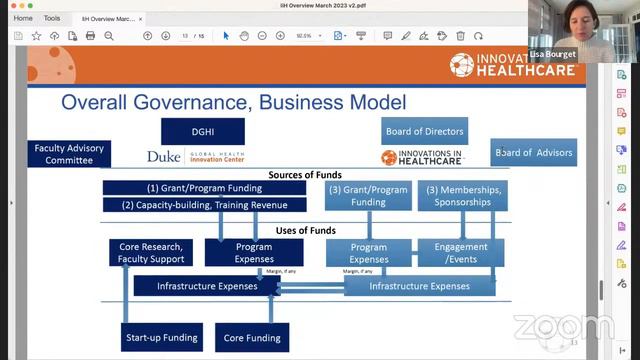This screenshot has width=640, height=360.
Task: Open Create PDF in right panel
Action: [x=621, y=75]
